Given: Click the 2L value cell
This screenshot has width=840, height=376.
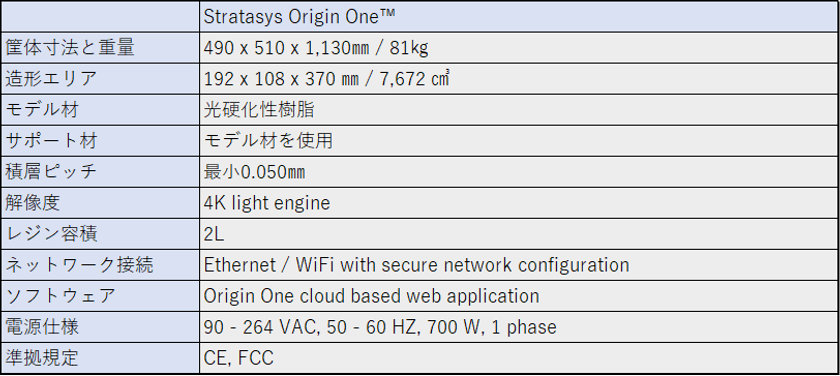Looking at the screenshot, I should (x=519, y=234).
